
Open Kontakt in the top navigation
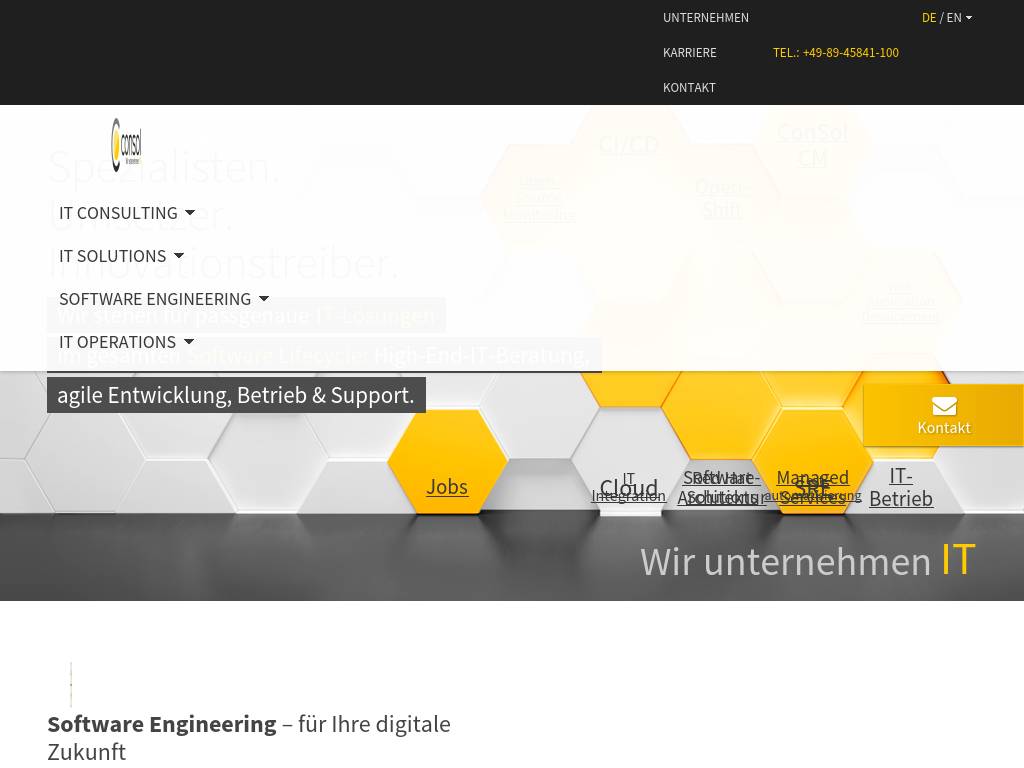(689, 88)
